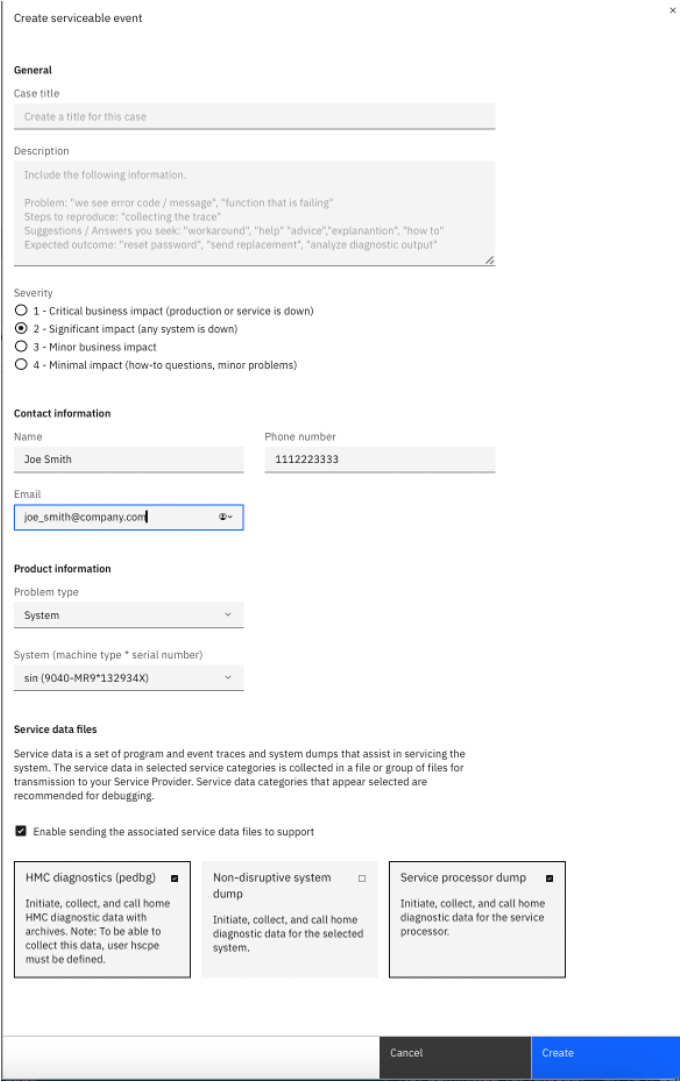Select severity 4 - Minimal impact
The width and height of the screenshot is (680, 1082).
[20, 365]
